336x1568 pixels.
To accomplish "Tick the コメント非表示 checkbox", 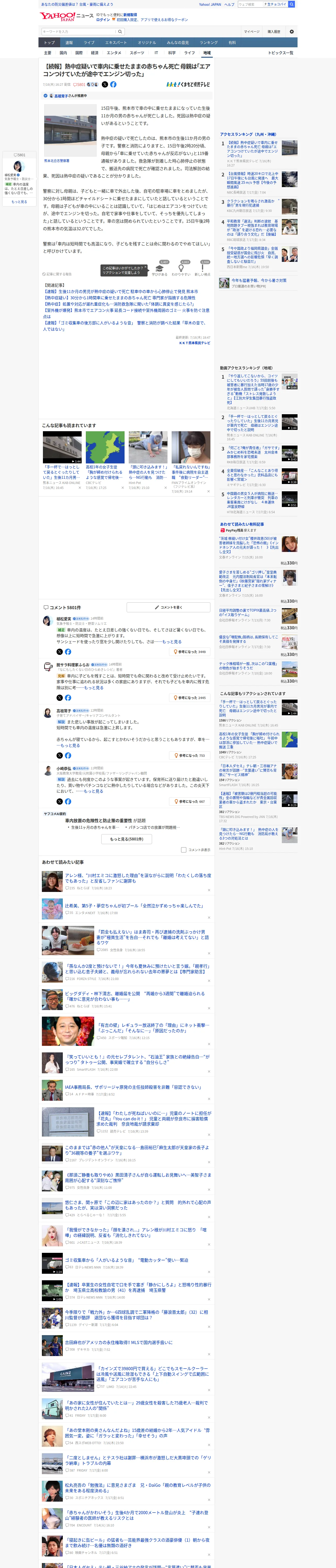I will (x=183, y=850).
